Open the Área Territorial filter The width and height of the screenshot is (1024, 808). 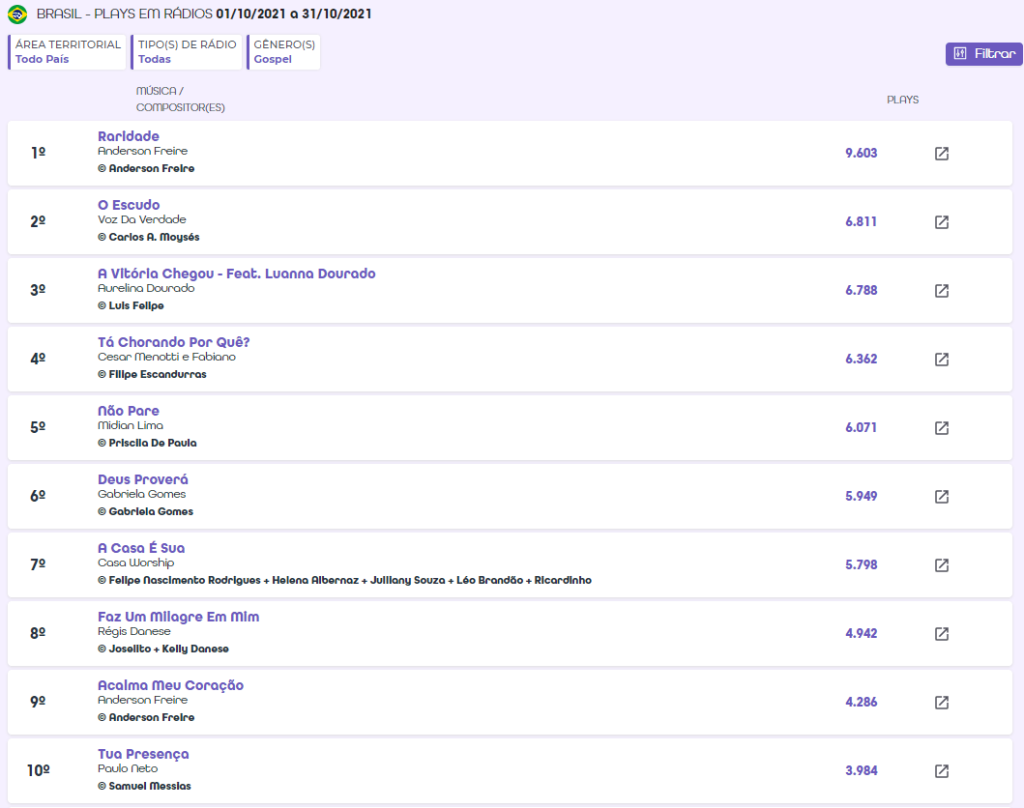[x=68, y=52]
